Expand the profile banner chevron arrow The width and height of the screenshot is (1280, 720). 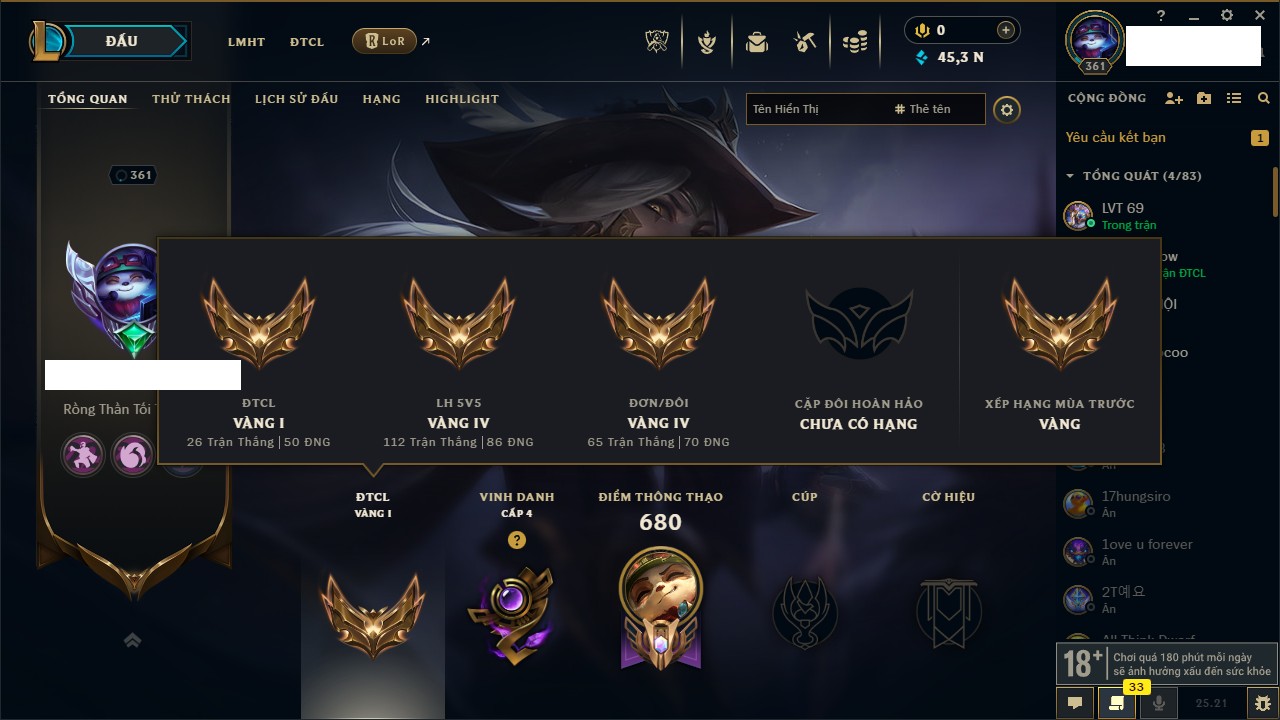click(132, 641)
